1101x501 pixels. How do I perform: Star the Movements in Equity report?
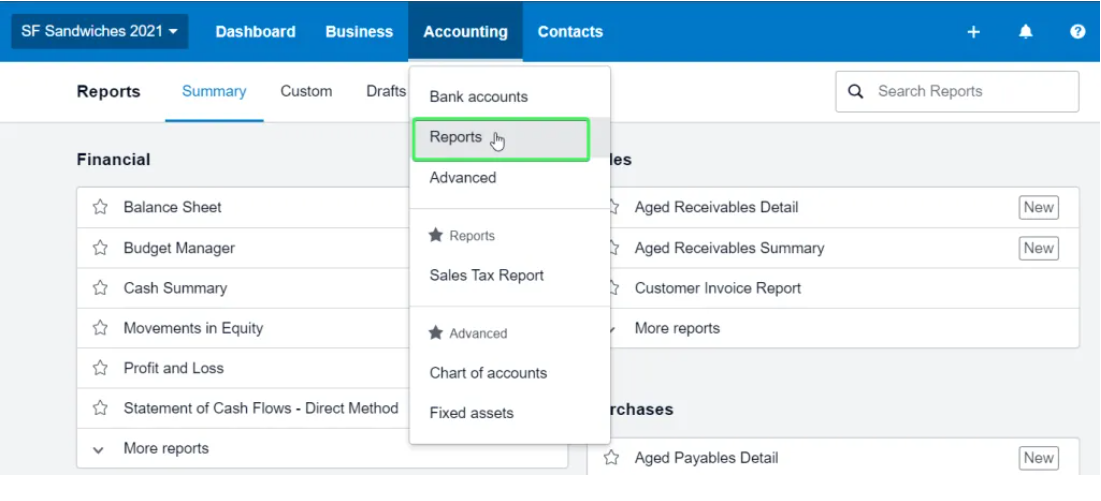100,328
